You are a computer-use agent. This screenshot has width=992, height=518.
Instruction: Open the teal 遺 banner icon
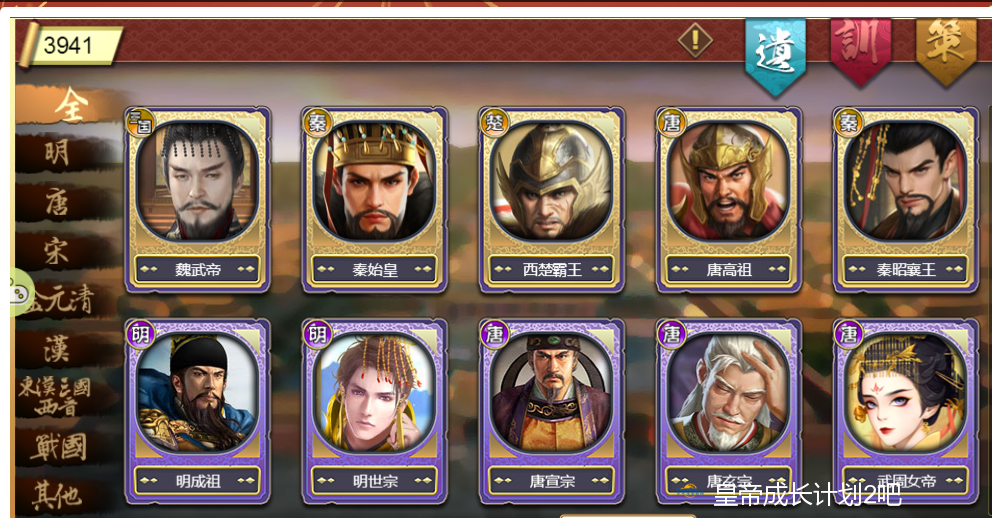point(775,56)
